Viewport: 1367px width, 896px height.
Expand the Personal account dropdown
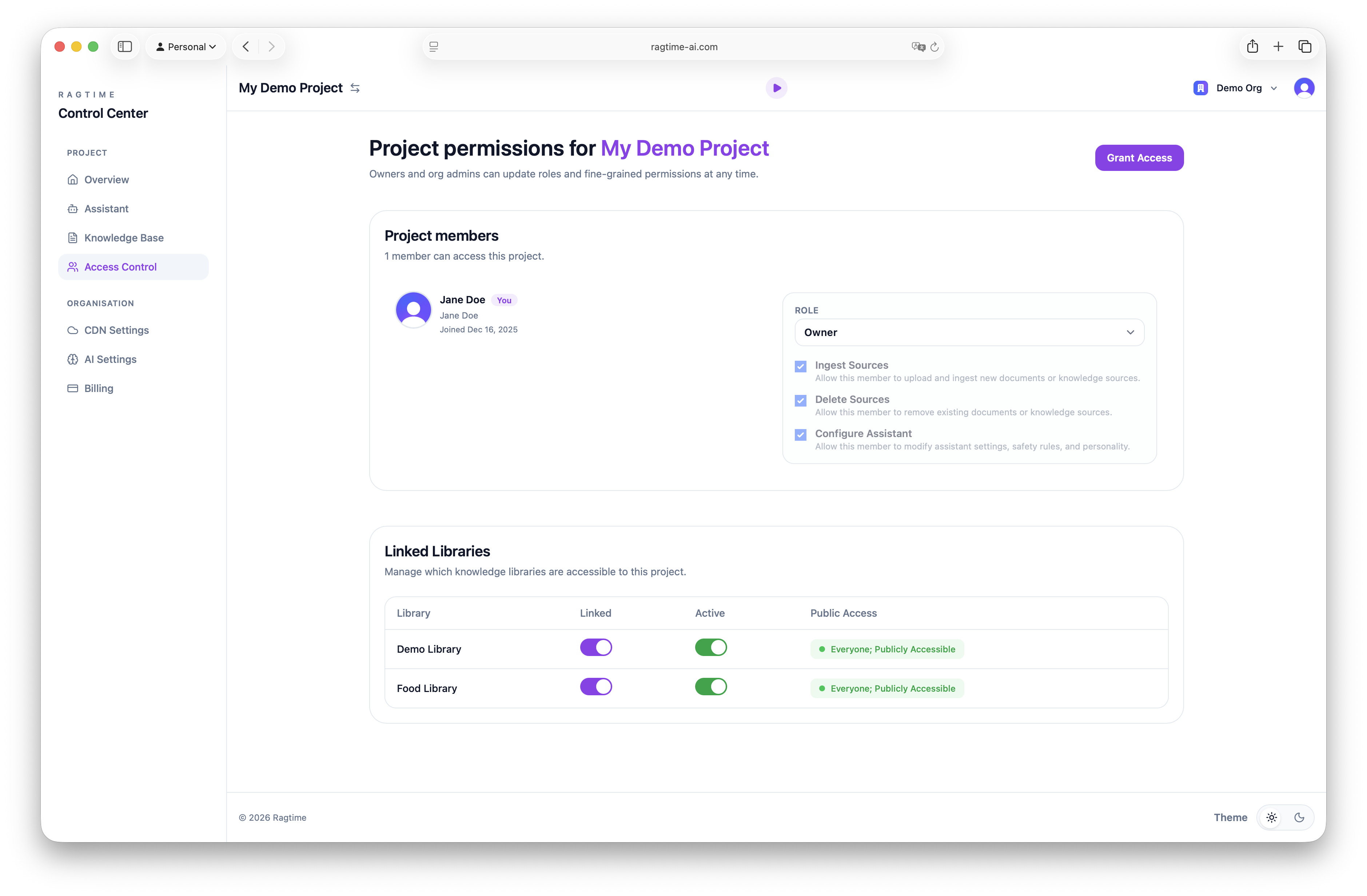[186, 47]
